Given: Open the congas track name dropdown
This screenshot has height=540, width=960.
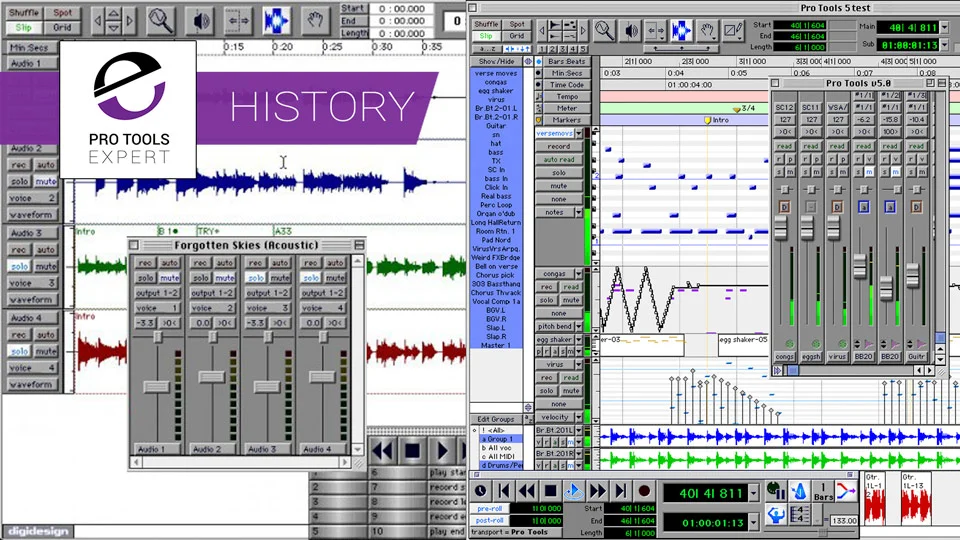Looking at the screenshot, I should pos(579,274).
